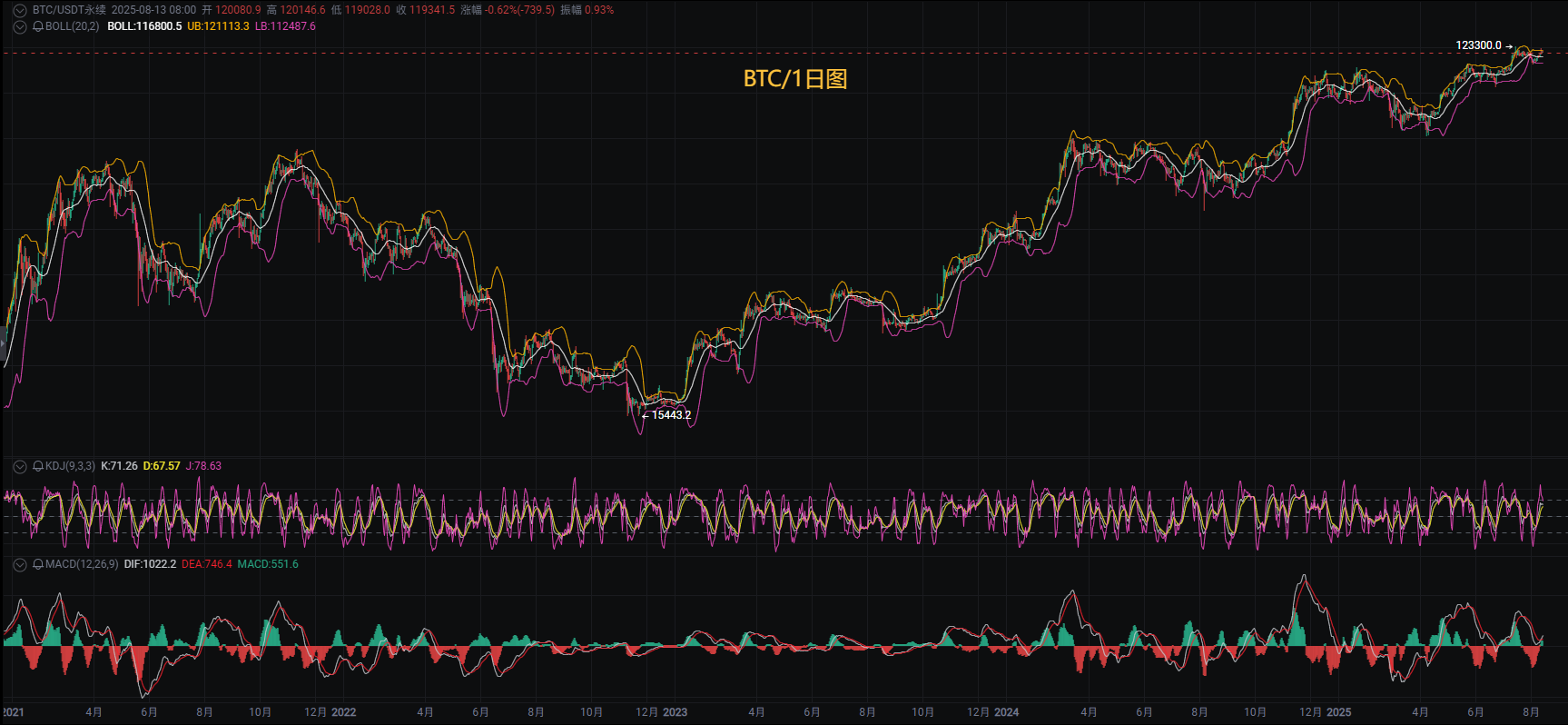
Task: Collapse the MACD indicator panel chevron
Action: 20,564
